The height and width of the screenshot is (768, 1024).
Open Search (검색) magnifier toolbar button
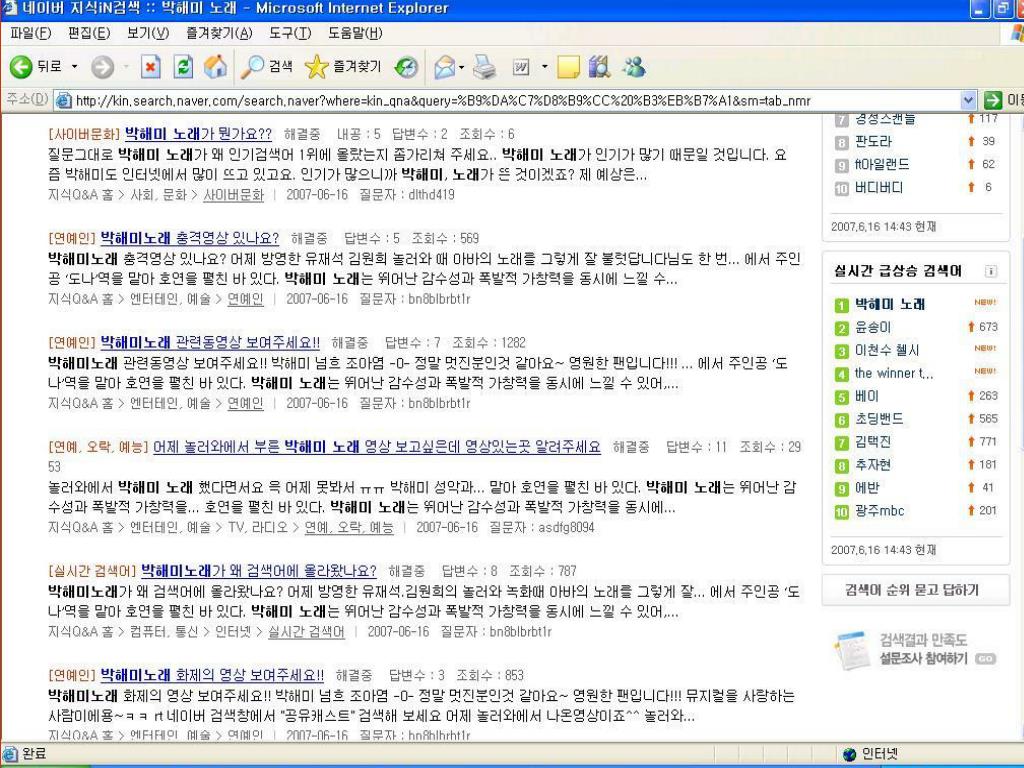267,67
